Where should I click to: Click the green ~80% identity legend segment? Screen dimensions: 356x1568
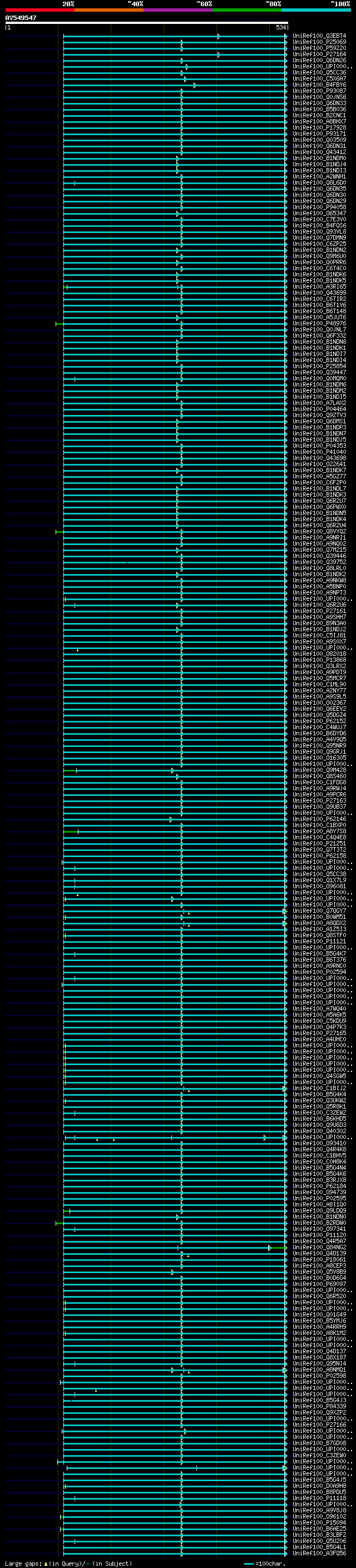click(x=247, y=10)
